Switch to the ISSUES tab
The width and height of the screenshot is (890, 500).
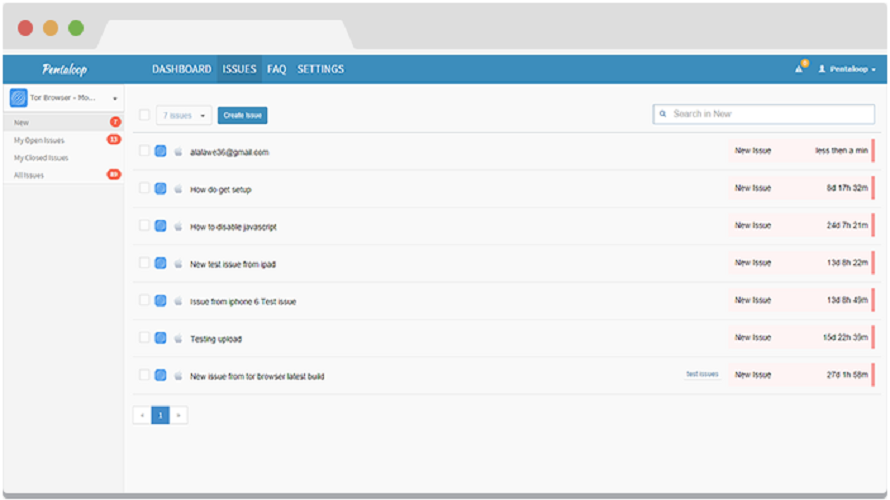(239, 69)
